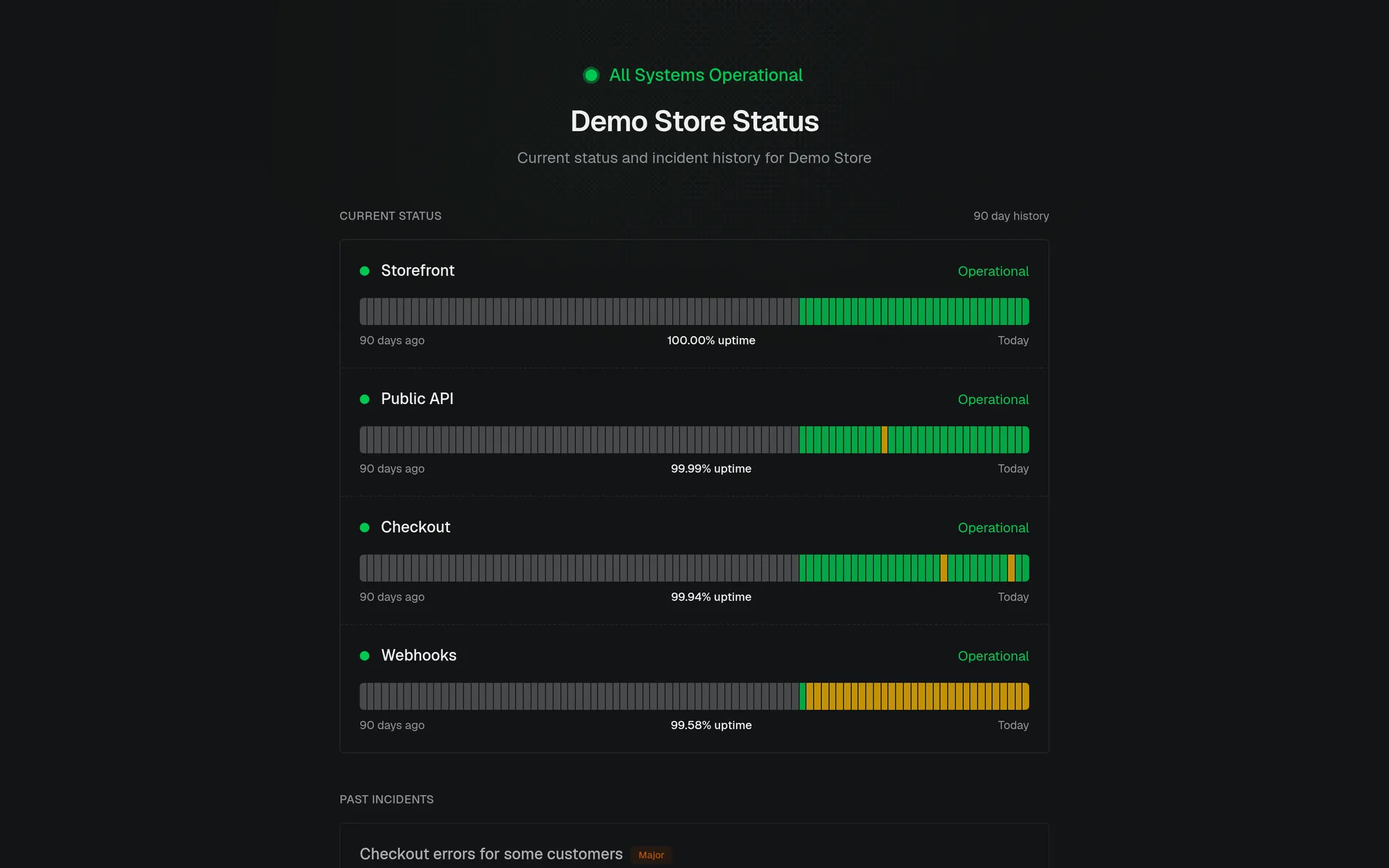This screenshot has height=868, width=1389.
Task: Click the yellow degraded day in Public API bar
Action: (885, 440)
